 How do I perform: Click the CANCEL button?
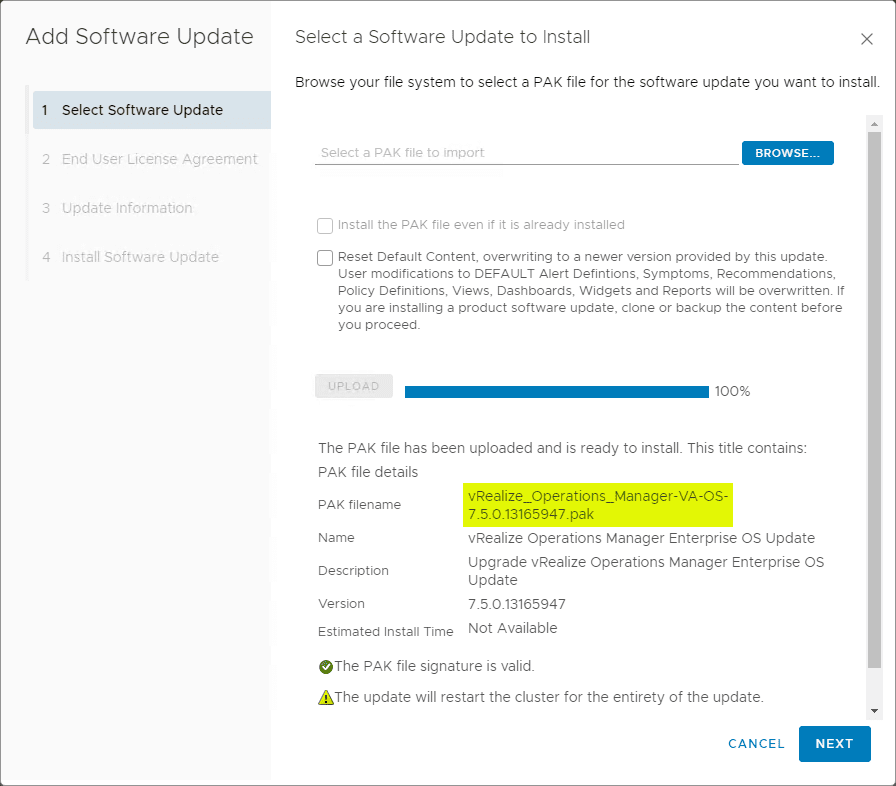756,744
